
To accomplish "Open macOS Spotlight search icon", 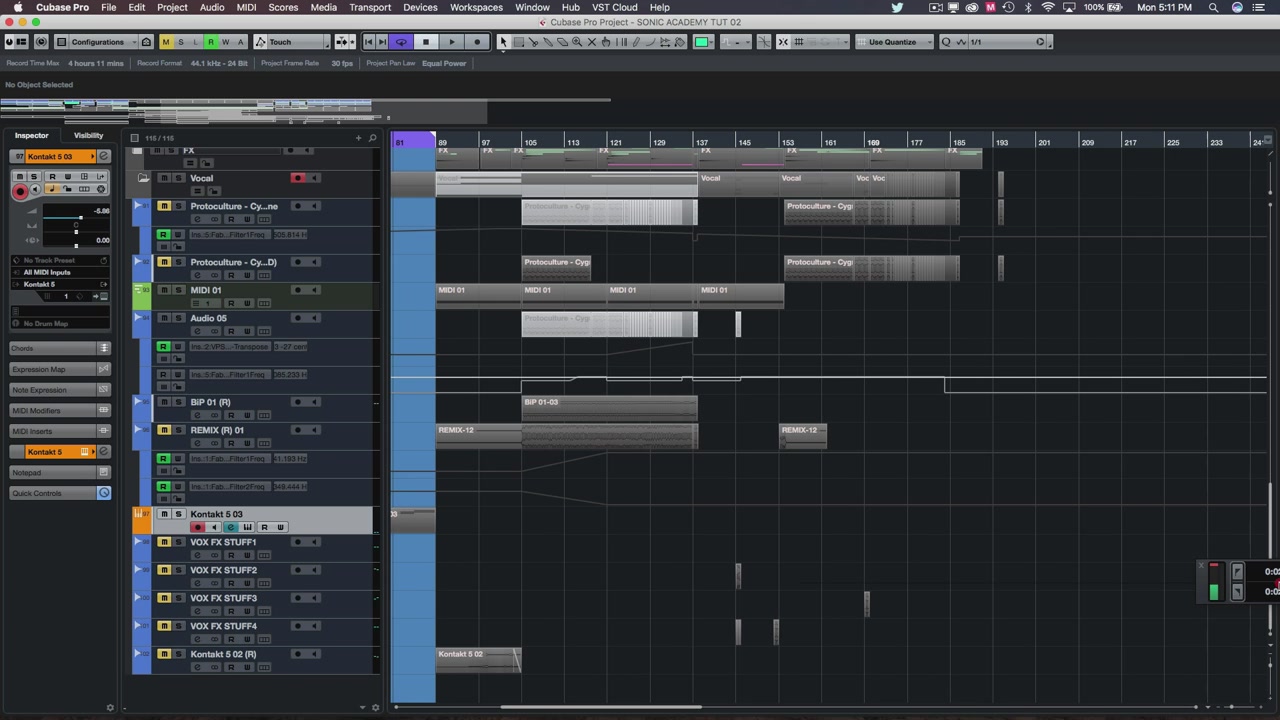I will click(x=1213, y=7).
